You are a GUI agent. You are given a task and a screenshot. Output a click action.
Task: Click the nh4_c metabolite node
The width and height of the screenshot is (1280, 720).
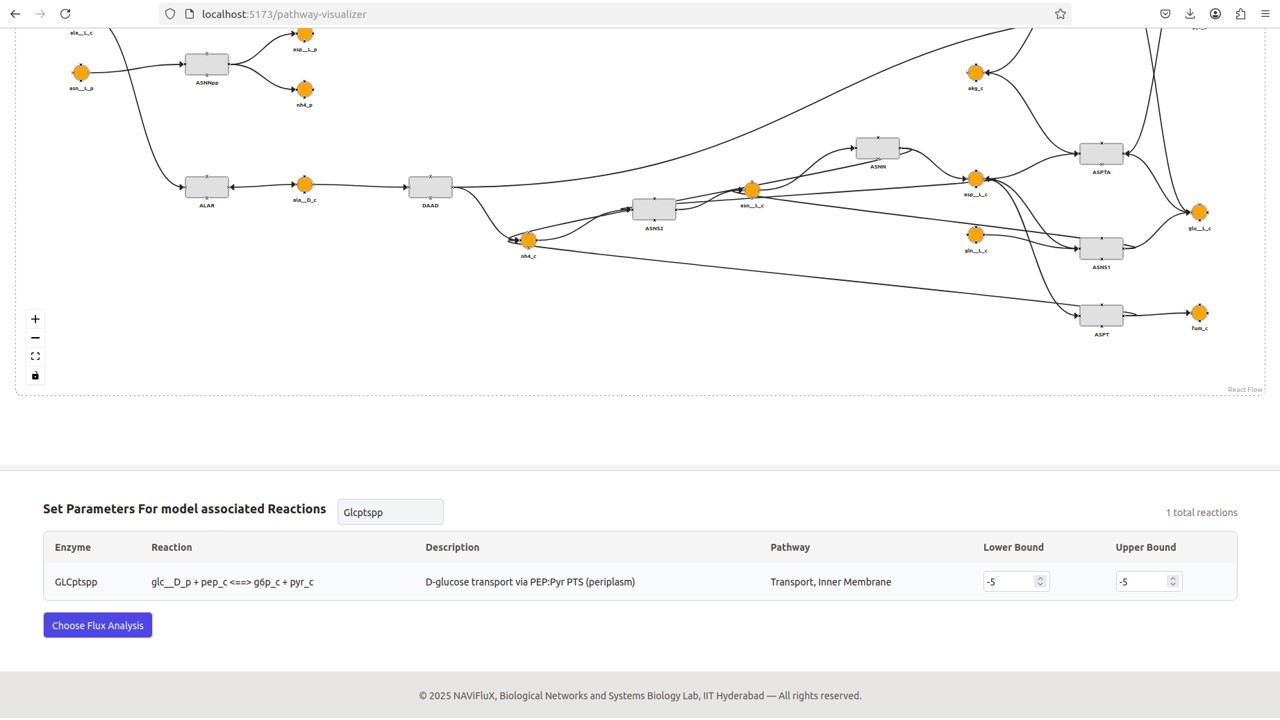coord(529,240)
